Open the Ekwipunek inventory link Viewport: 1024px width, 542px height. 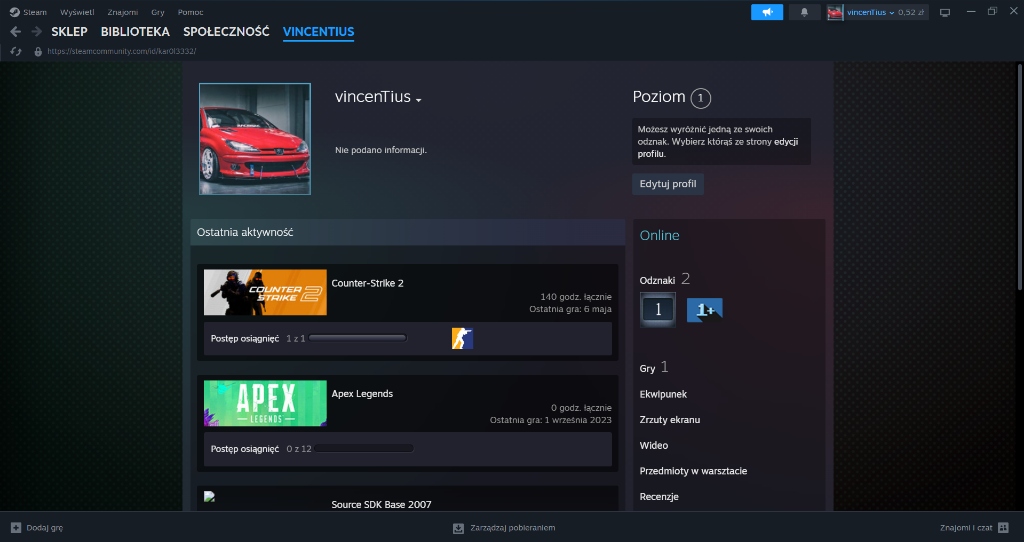[663, 394]
